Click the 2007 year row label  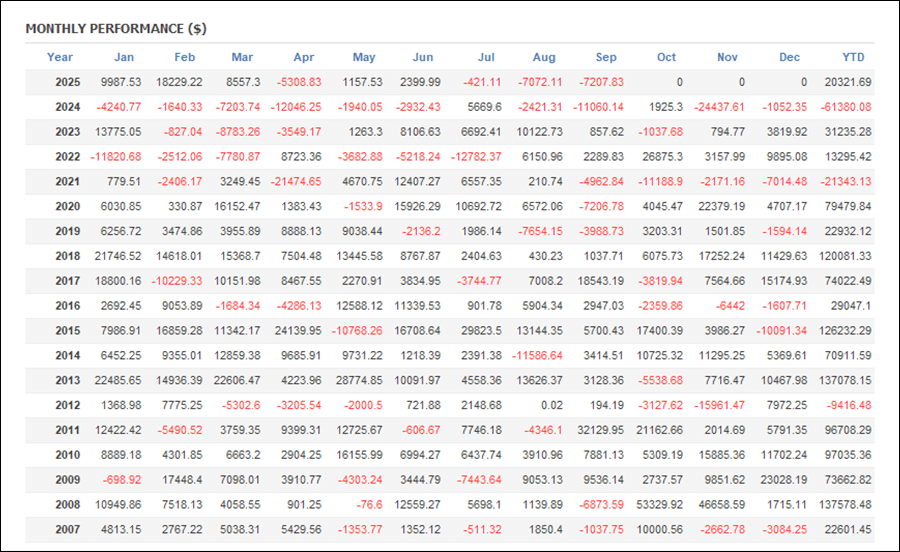(x=67, y=529)
